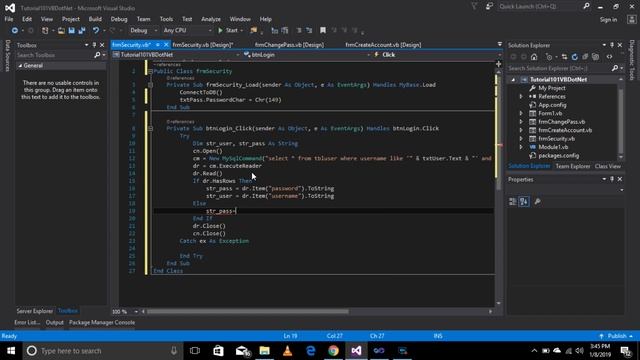The image size is (640, 360).
Task: Open the Build menu
Action: (x=95, y=19)
